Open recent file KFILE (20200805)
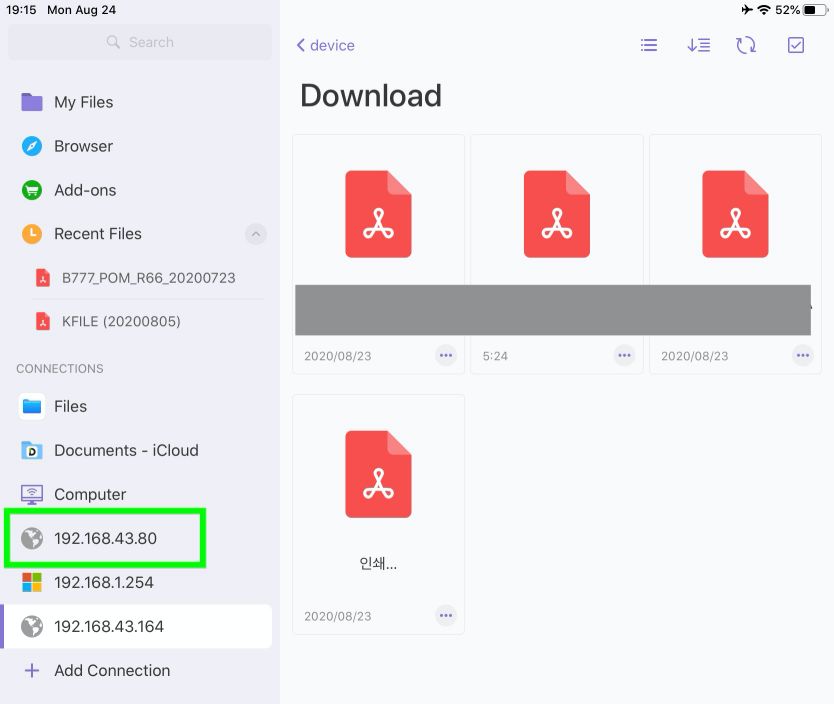This screenshot has width=834, height=704. click(121, 321)
